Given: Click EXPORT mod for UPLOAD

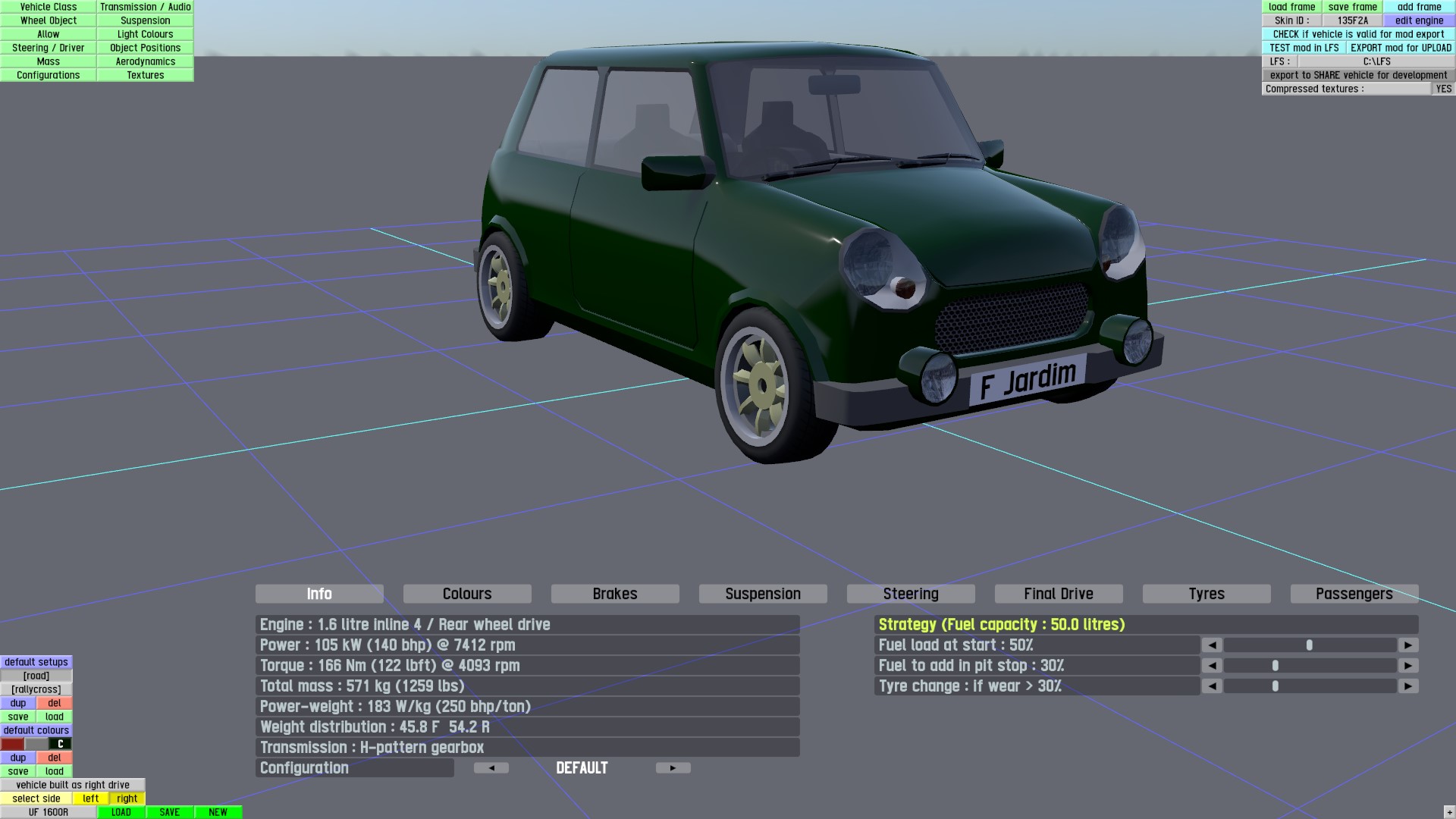Looking at the screenshot, I should (1401, 48).
